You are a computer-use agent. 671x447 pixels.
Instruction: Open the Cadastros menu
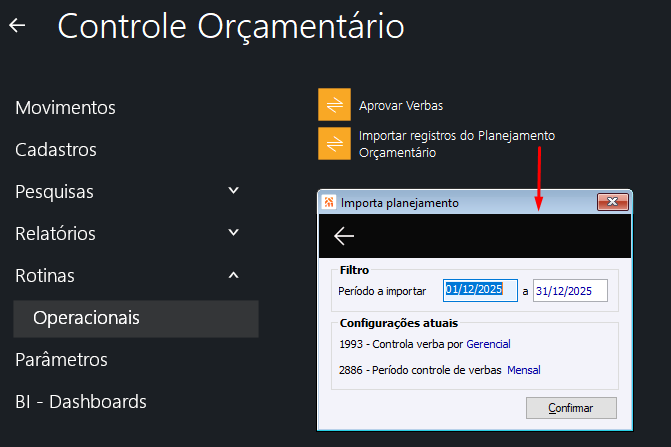pyautogui.click(x=56, y=150)
